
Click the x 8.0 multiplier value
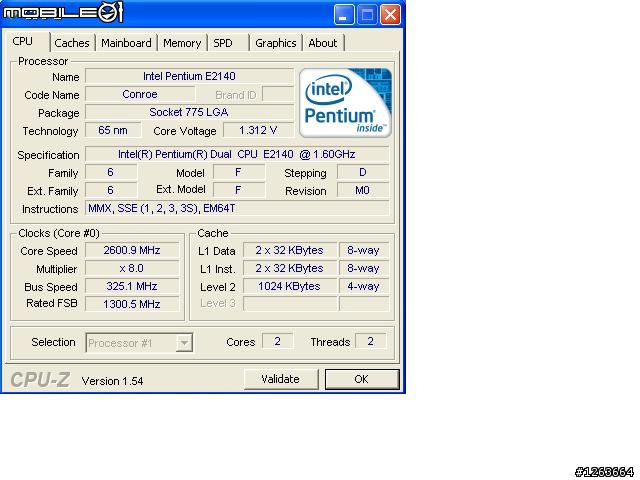(x=132, y=268)
